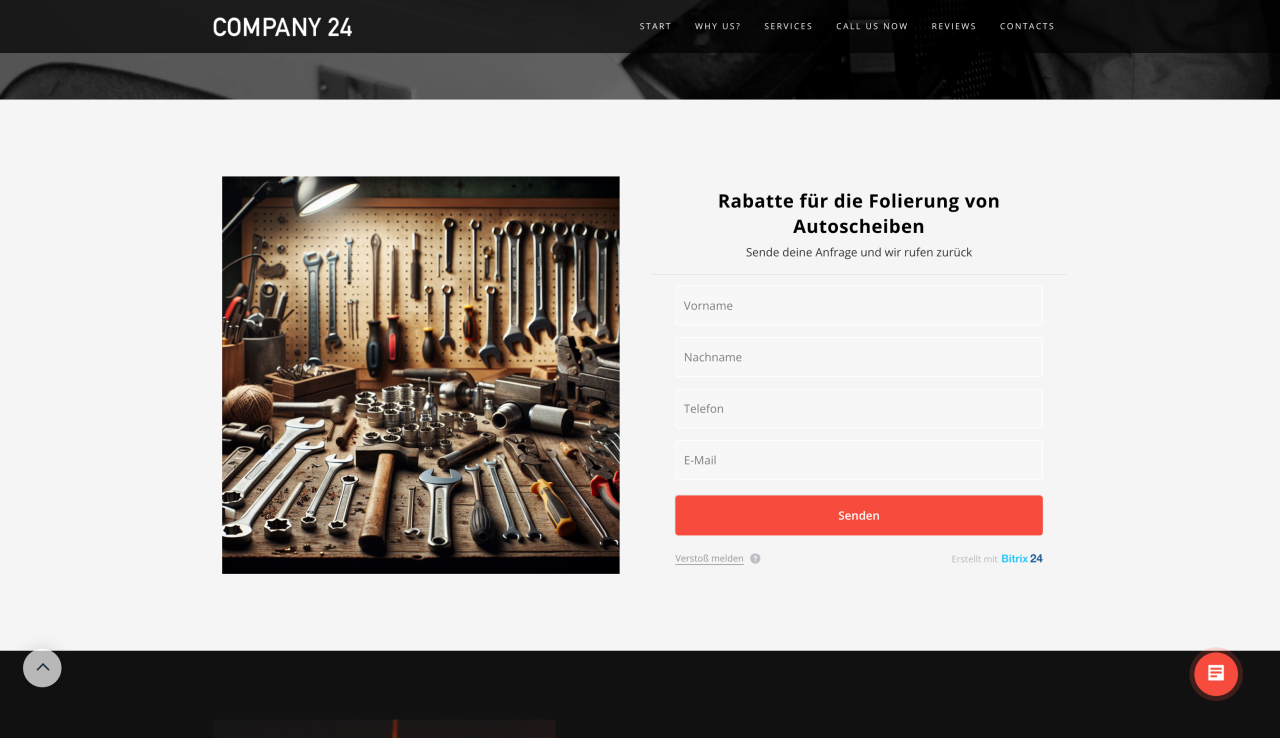This screenshot has width=1280, height=738.
Task: Select SERVICES in the top menu
Action: click(788, 26)
